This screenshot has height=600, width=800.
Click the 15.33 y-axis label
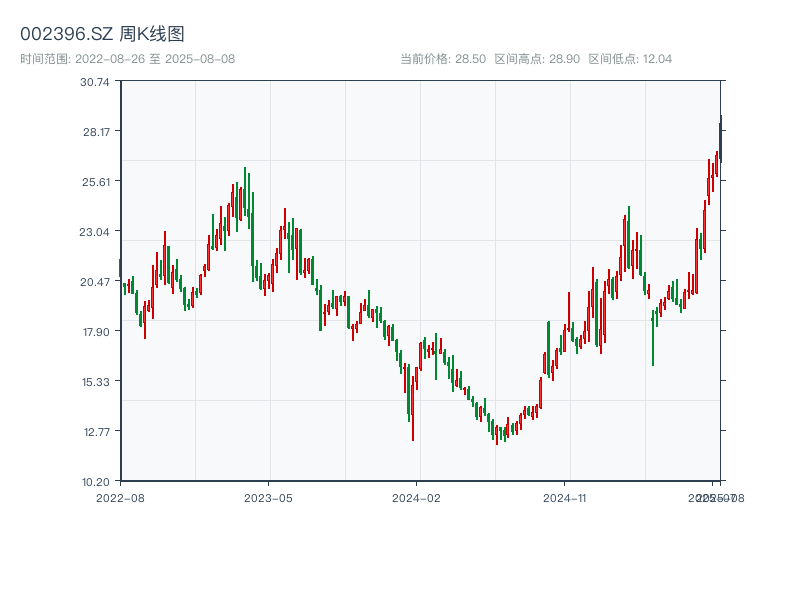[95, 382]
